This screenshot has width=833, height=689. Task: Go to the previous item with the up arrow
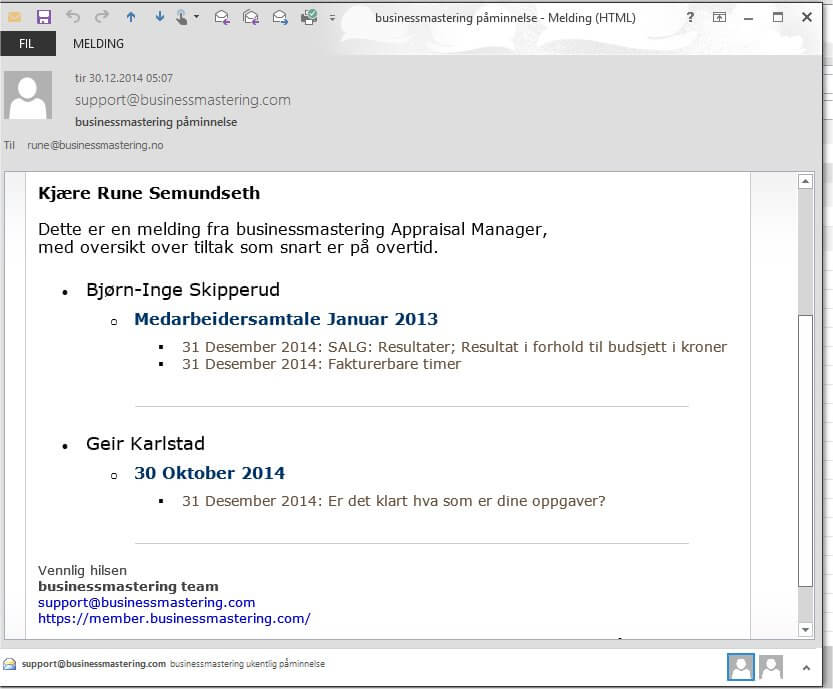[131, 18]
